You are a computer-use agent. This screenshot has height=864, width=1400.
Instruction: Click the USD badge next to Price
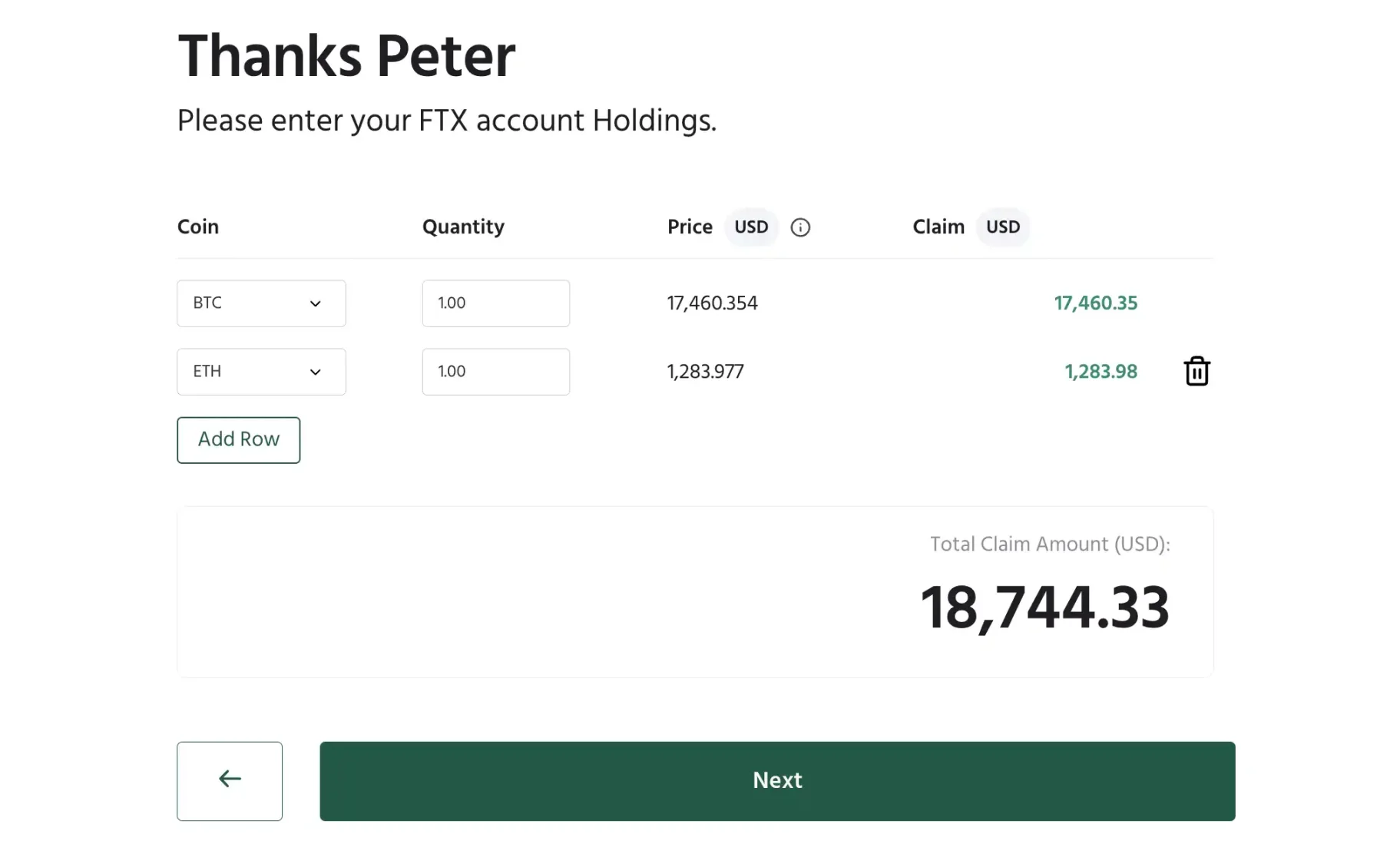pyautogui.click(x=751, y=227)
